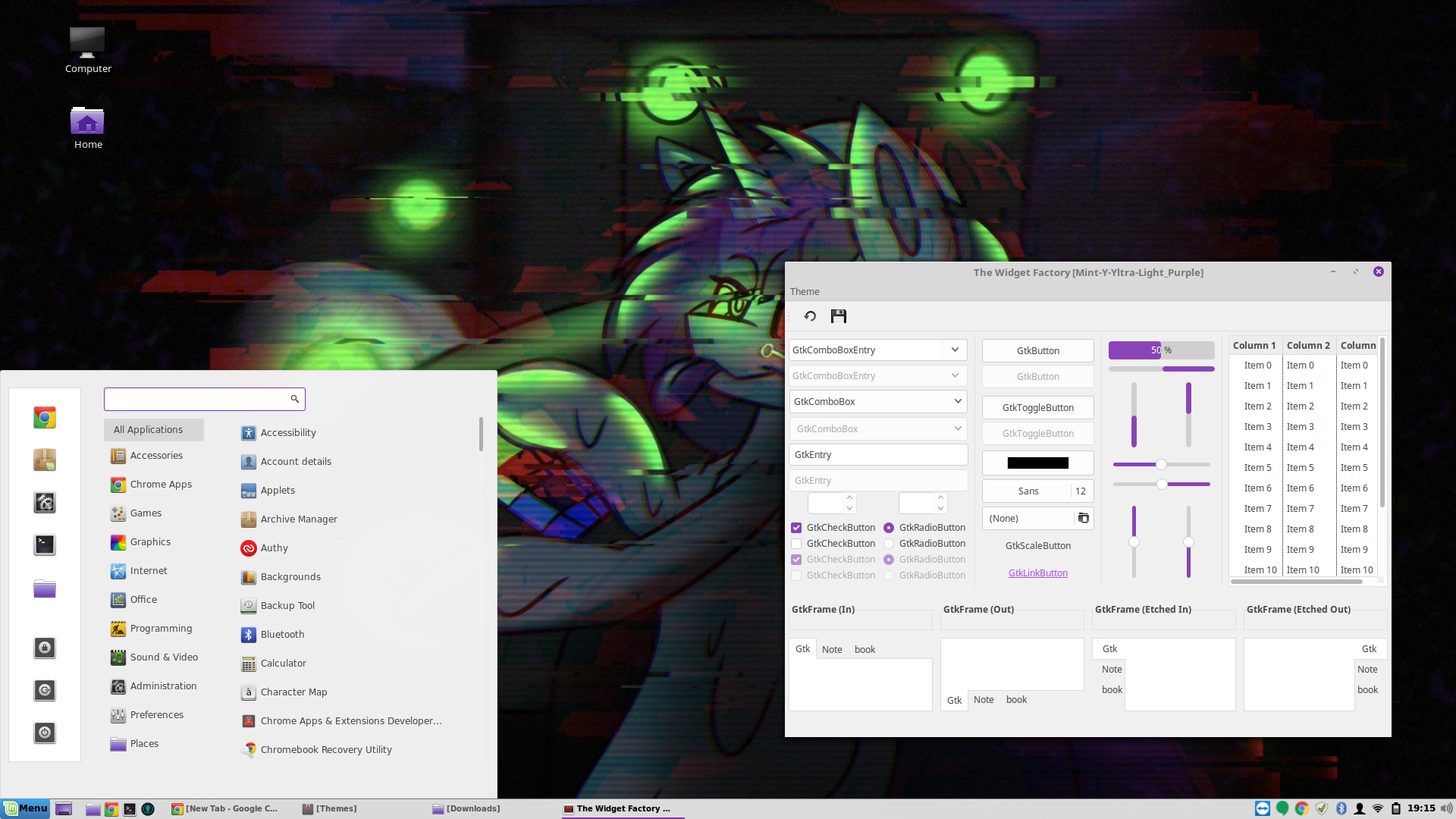Select All Applications category in menu
This screenshot has width=1456, height=819.
(154, 429)
